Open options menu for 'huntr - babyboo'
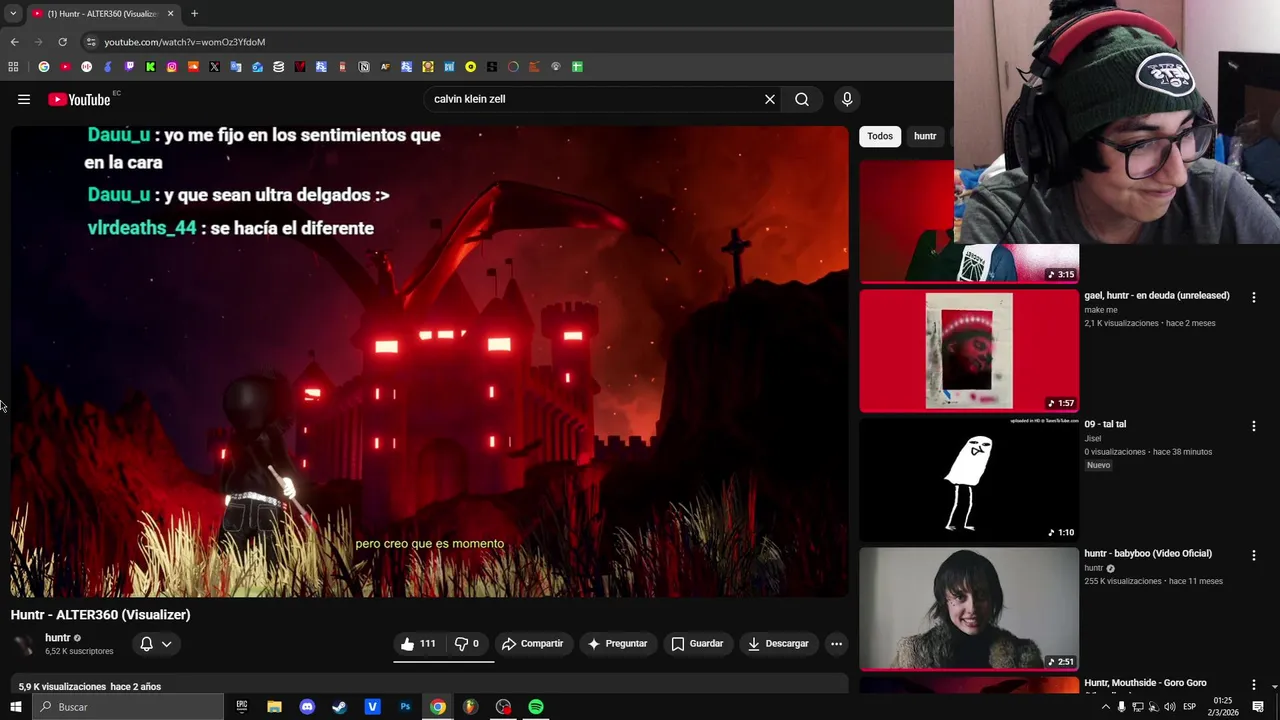Image resolution: width=1280 pixels, height=720 pixels. (x=1253, y=555)
